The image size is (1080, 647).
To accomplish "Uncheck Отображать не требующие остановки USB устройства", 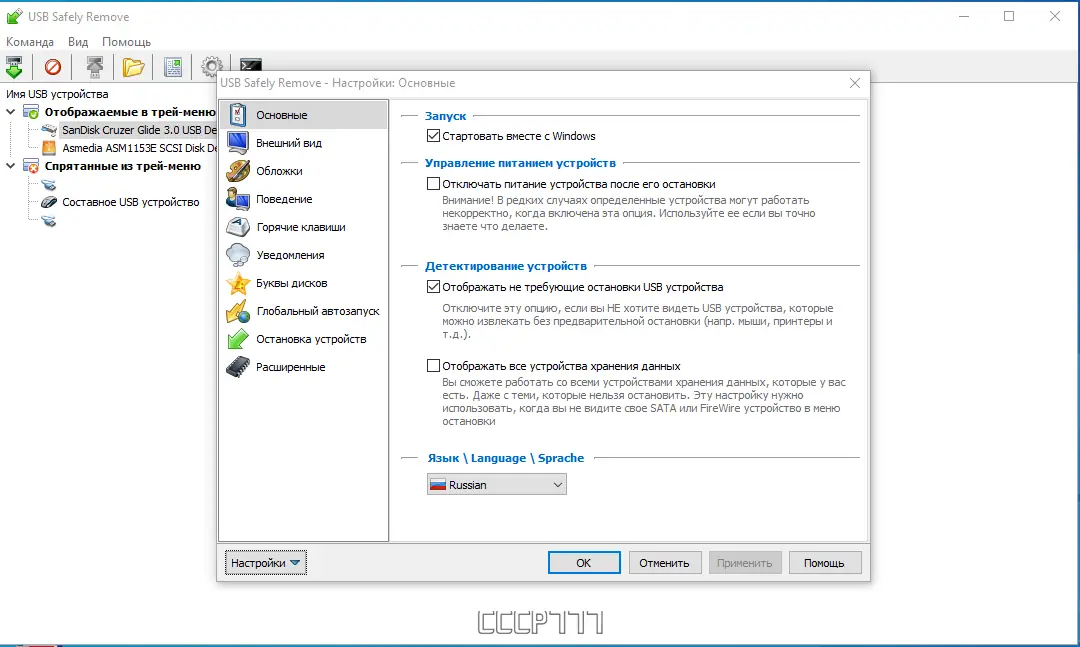I will 433,287.
